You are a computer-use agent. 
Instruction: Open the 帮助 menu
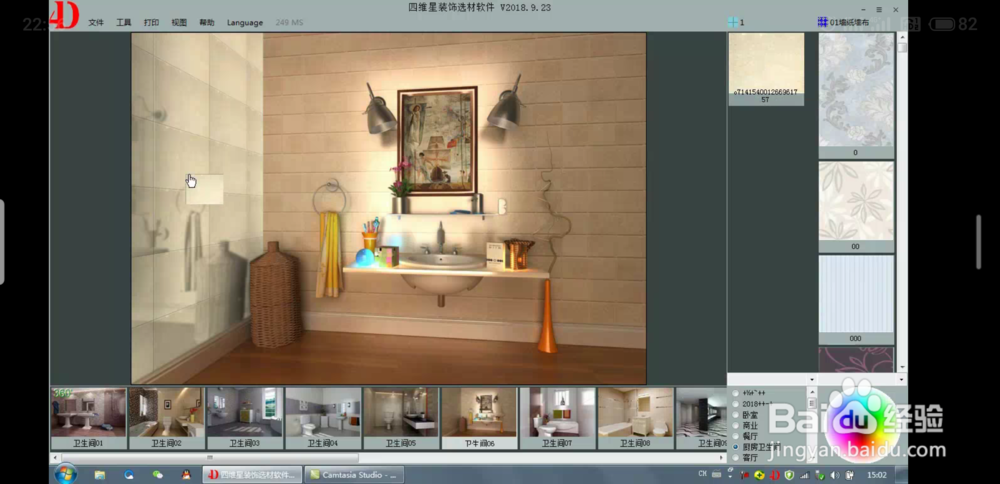207,22
